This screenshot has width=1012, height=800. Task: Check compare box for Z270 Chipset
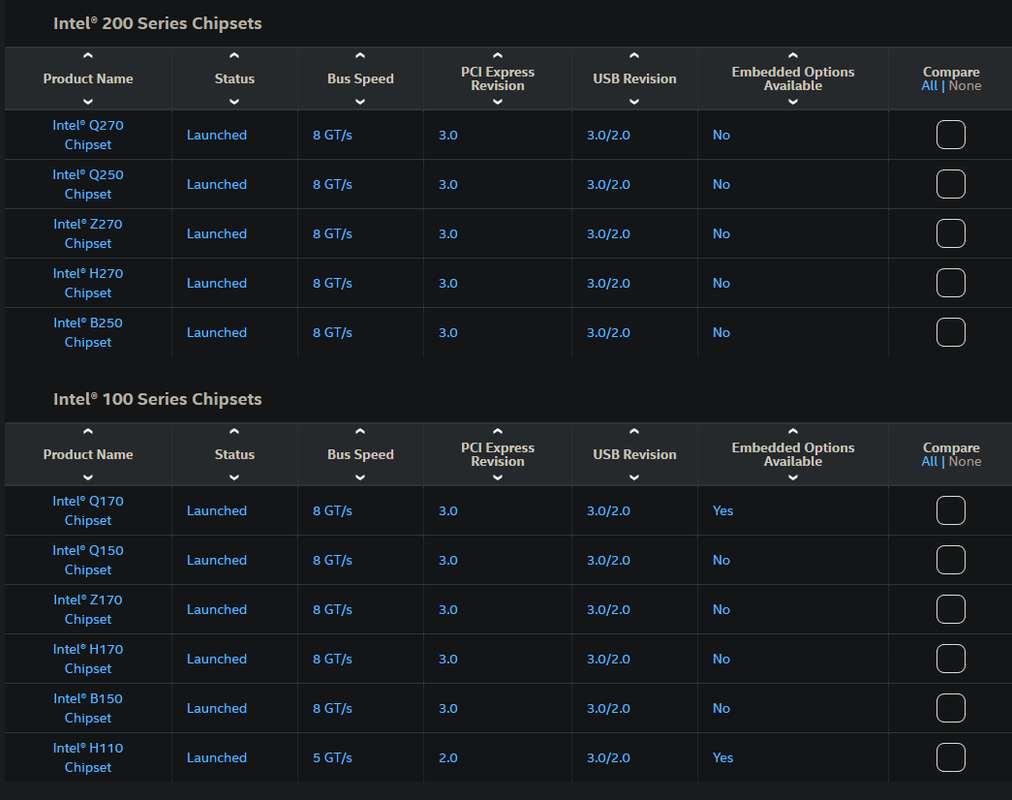tap(951, 234)
